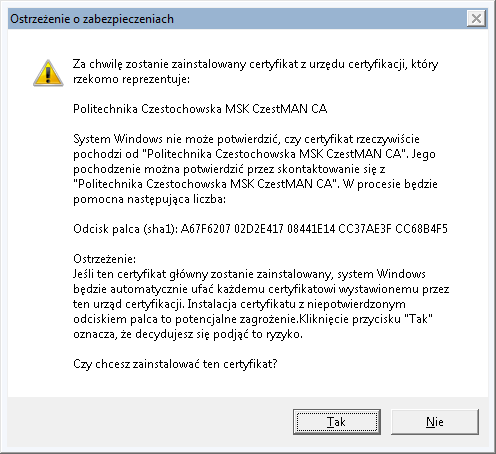Click the Jeśli ten certyfikat główny sentence
The image size is (496, 454).
[249, 274]
